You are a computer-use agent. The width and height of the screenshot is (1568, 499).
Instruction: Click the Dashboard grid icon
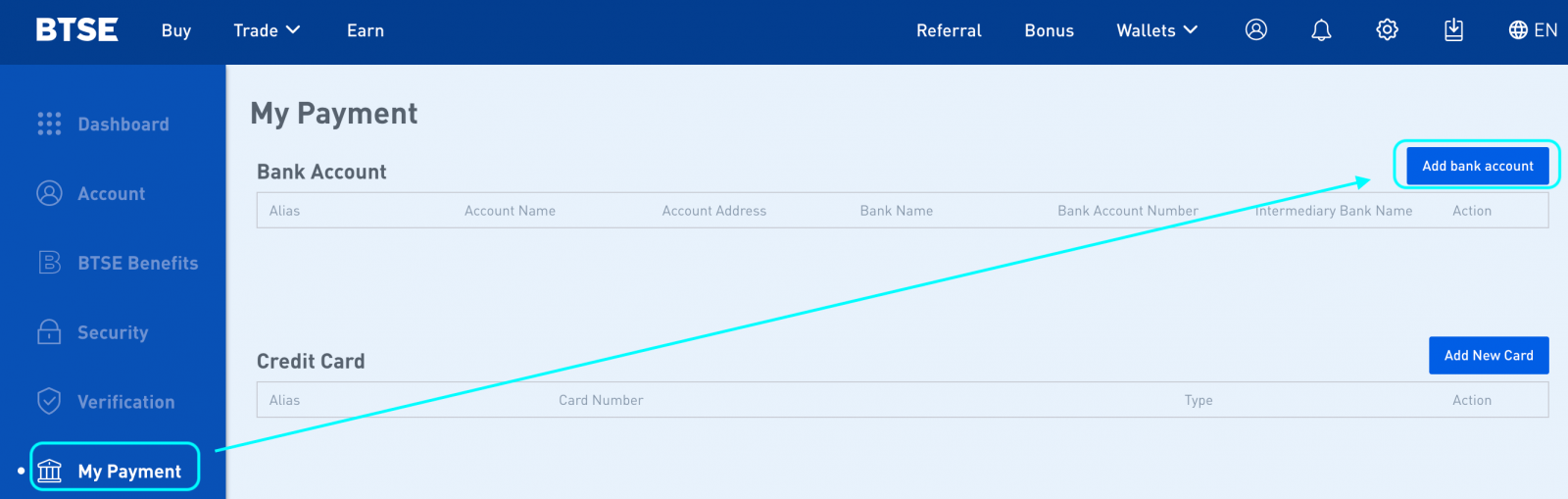[x=49, y=124]
